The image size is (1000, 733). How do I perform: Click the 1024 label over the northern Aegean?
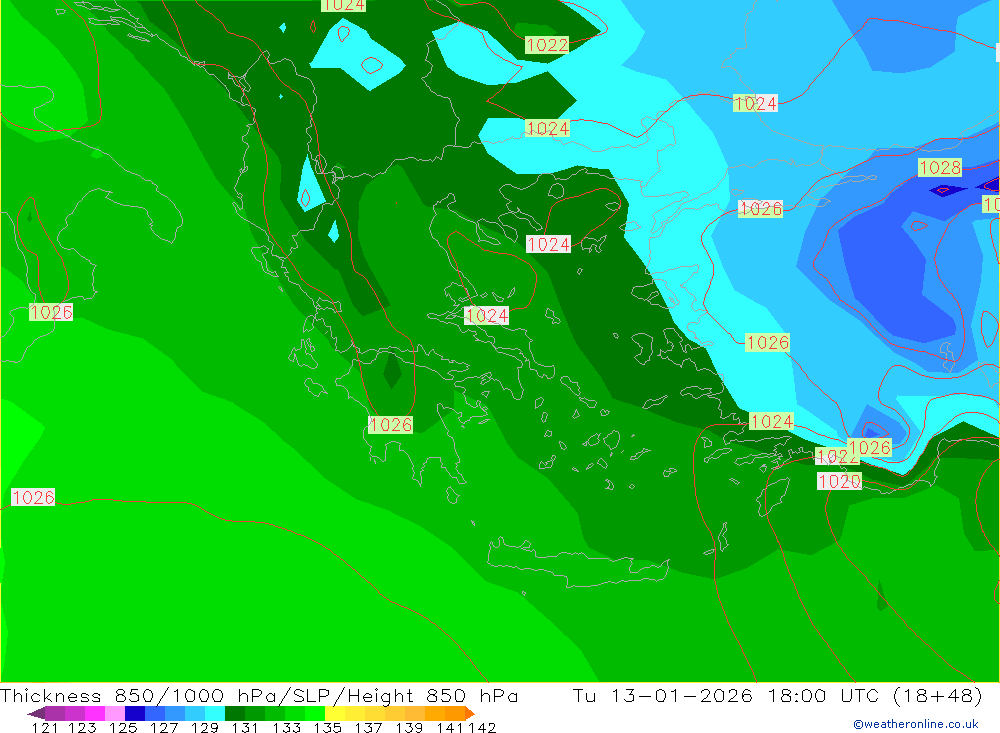pyautogui.click(x=548, y=244)
